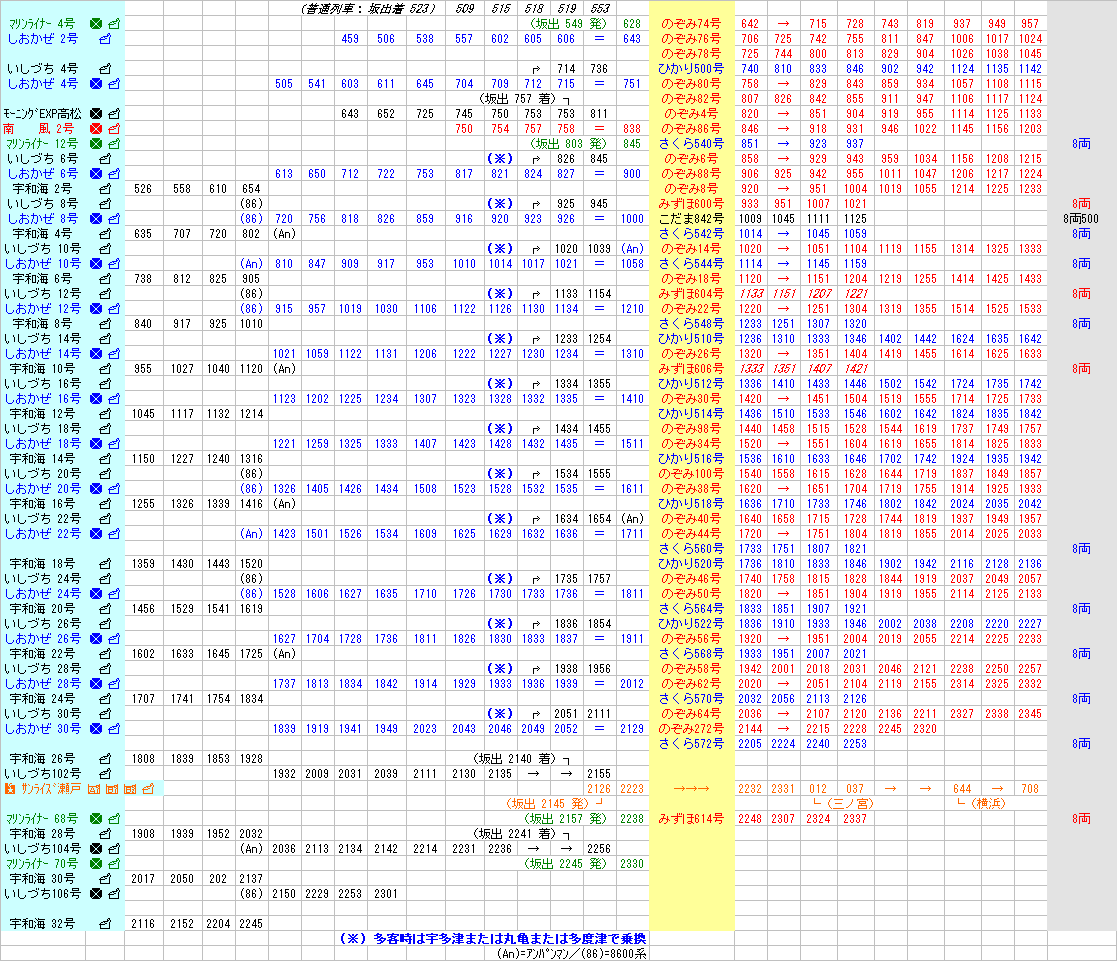The width and height of the screenshot is (1117, 961).
Task: Click the blue seat icon beside しおかぜ 8号
Action: (x=114, y=219)
